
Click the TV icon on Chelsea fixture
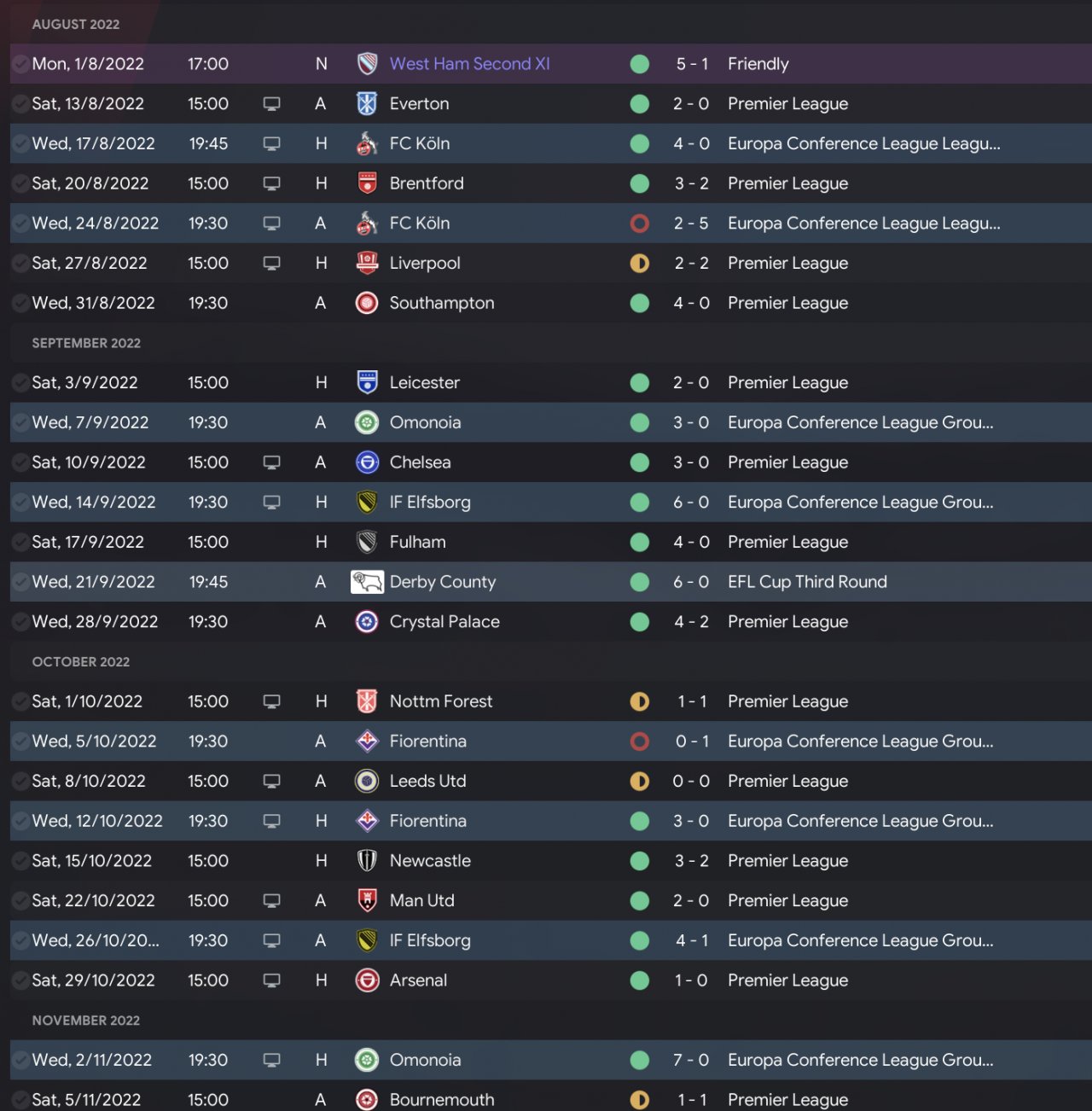272,462
